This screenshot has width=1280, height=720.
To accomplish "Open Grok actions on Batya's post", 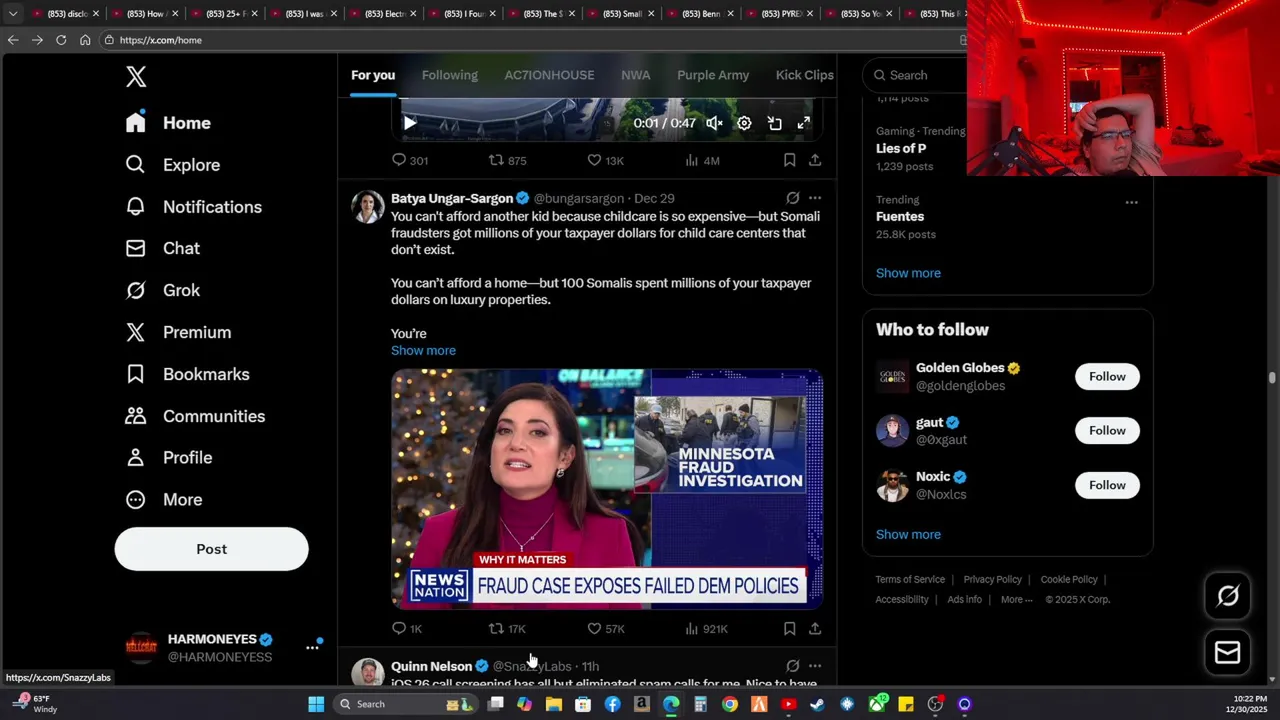I will point(792,198).
